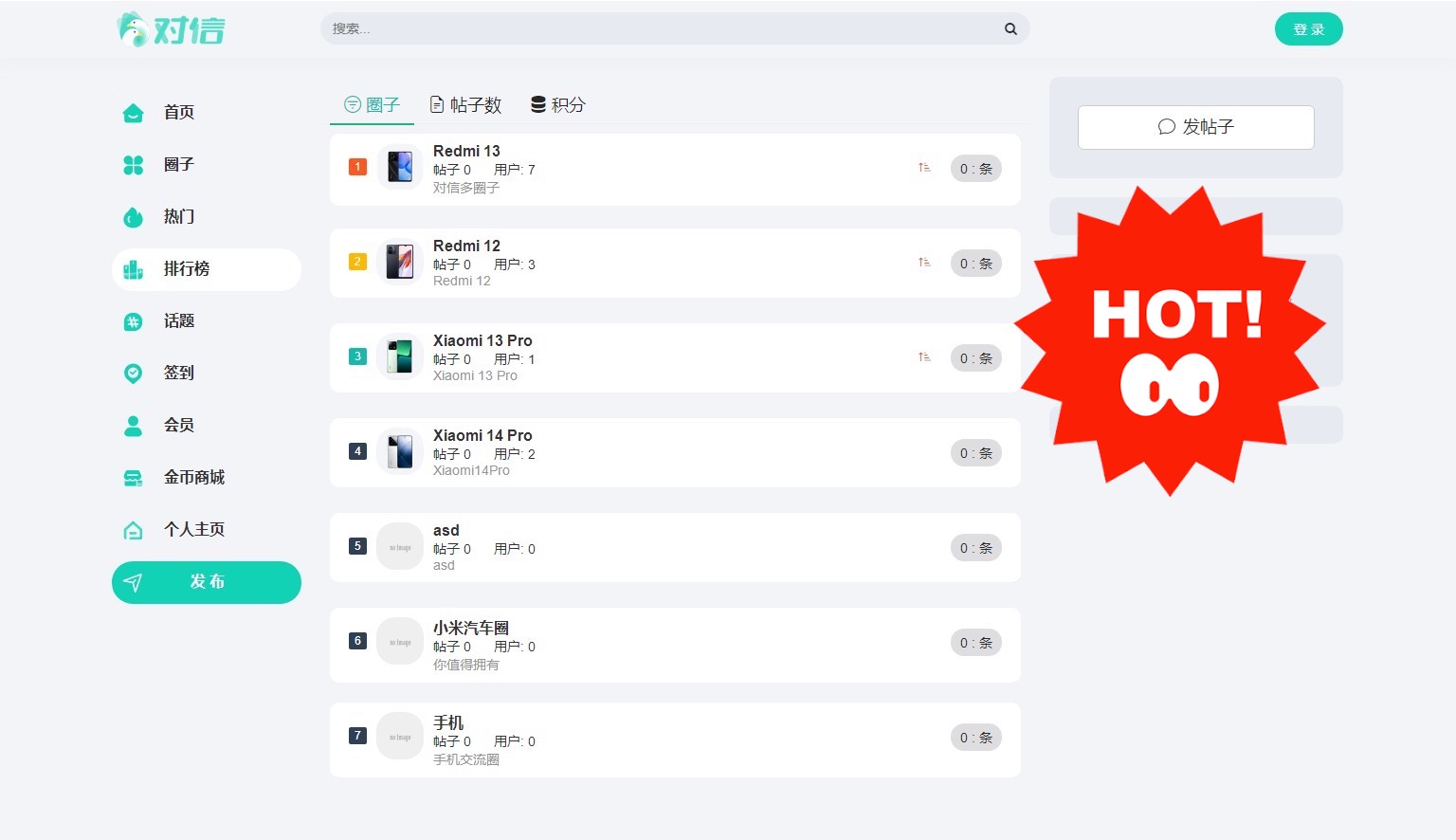Open the Xiaomi 14 Pro circle title link
Screen dimensions: 1456x840
tap(482, 435)
